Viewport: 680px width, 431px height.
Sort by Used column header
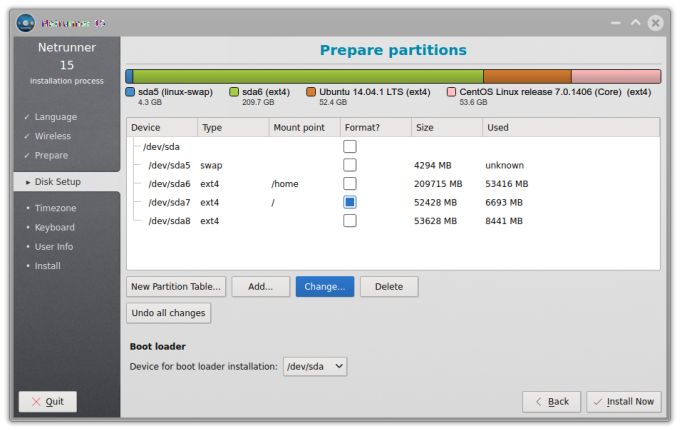pos(571,127)
